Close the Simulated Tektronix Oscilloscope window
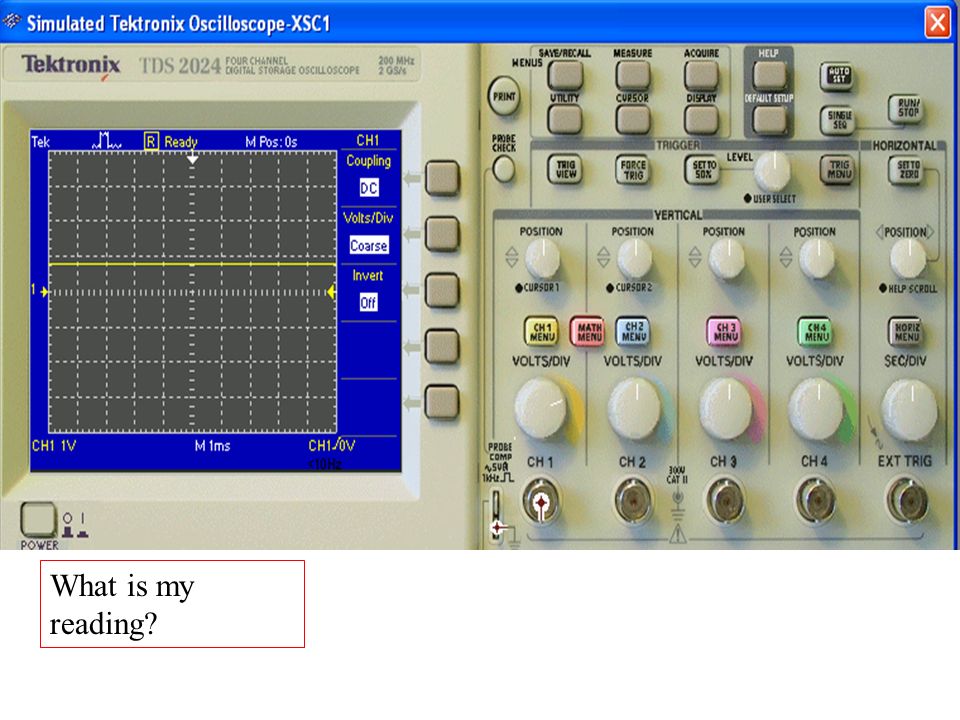 [x=937, y=23]
